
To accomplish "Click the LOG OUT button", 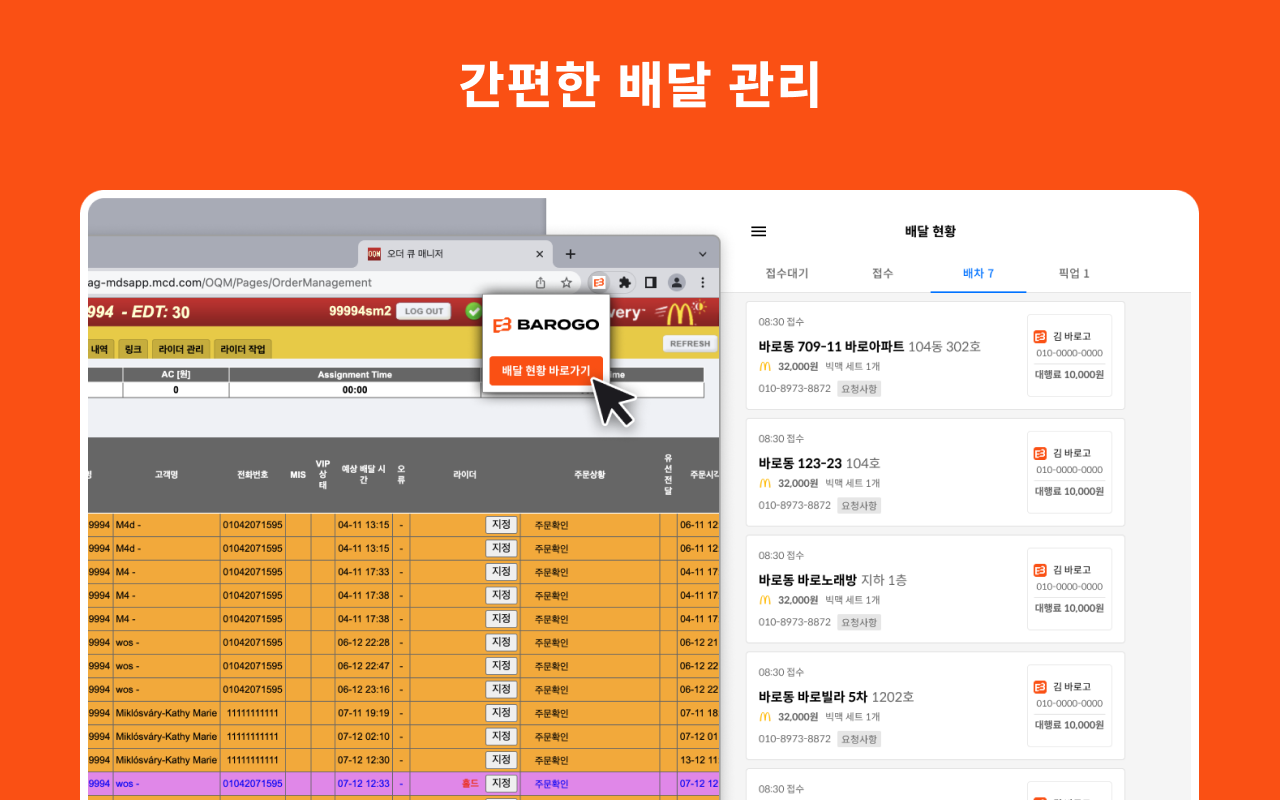I will click(424, 311).
